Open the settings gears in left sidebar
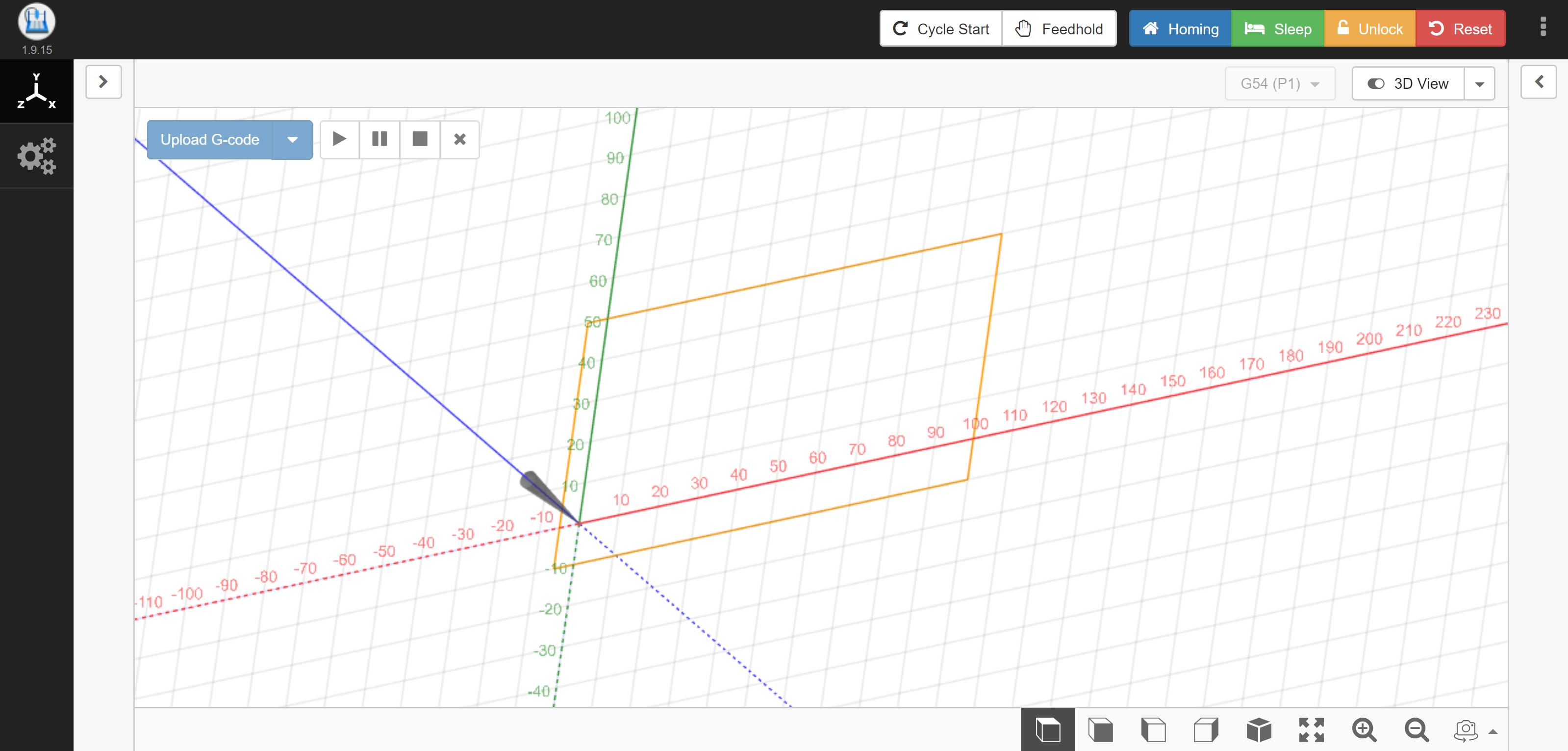Viewport: 1568px width, 751px height. tap(36, 156)
